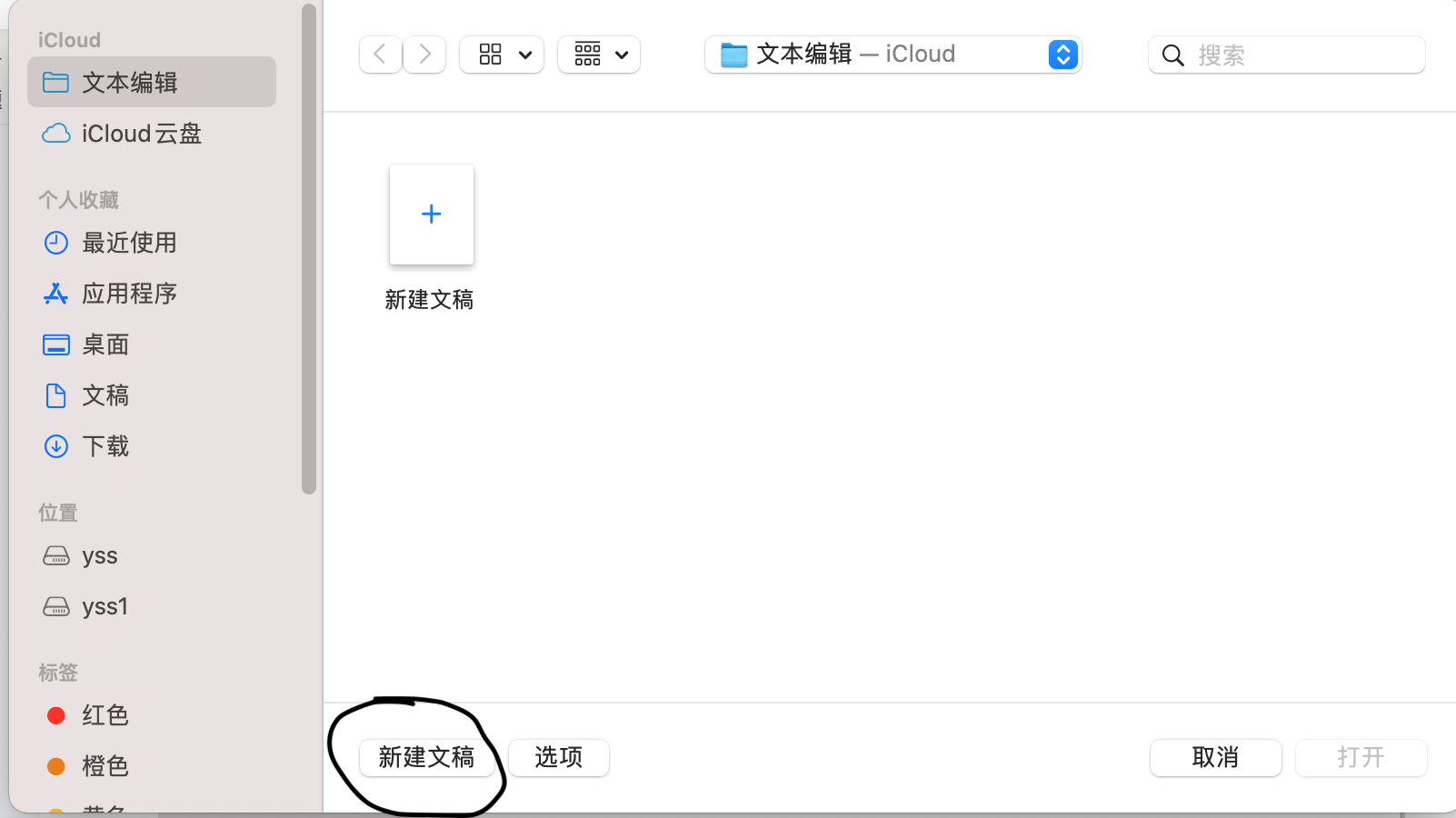The width and height of the screenshot is (1456, 818).
Task: Open the icon view mode dropdown
Action: pyautogui.click(x=502, y=55)
